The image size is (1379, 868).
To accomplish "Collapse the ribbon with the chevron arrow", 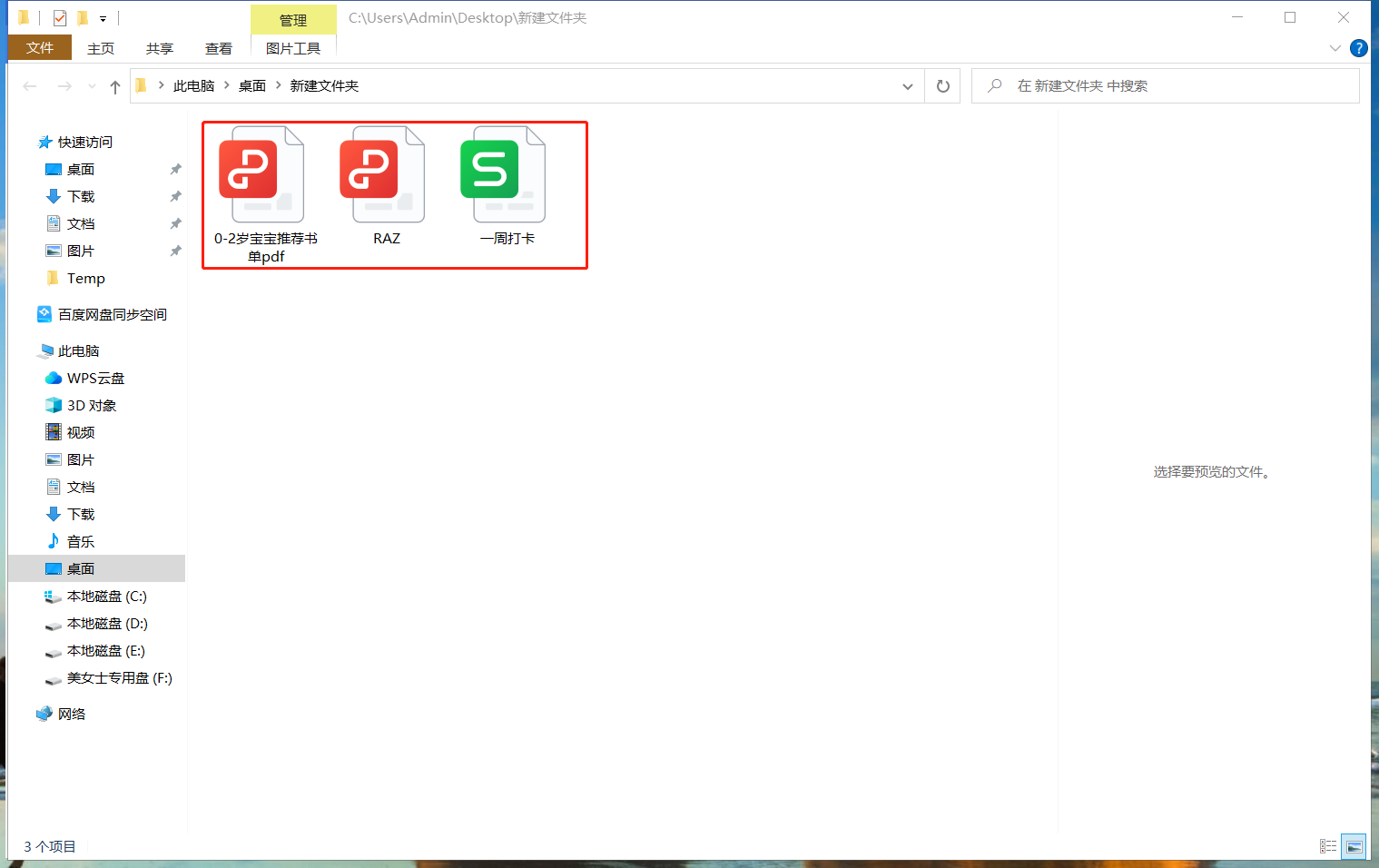I will click(x=1335, y=48).
